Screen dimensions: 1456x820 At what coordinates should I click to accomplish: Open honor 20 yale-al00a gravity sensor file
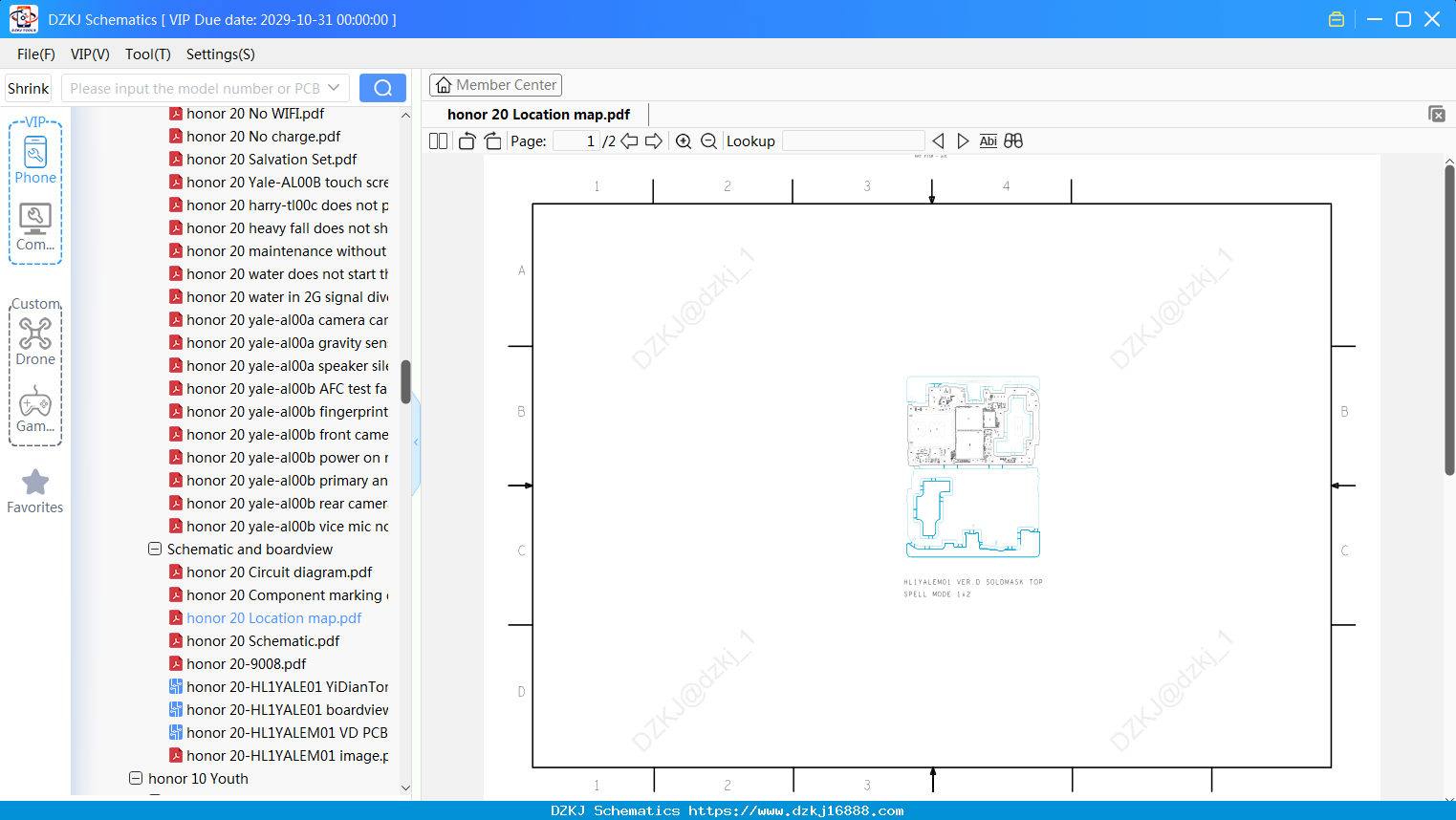279,343
